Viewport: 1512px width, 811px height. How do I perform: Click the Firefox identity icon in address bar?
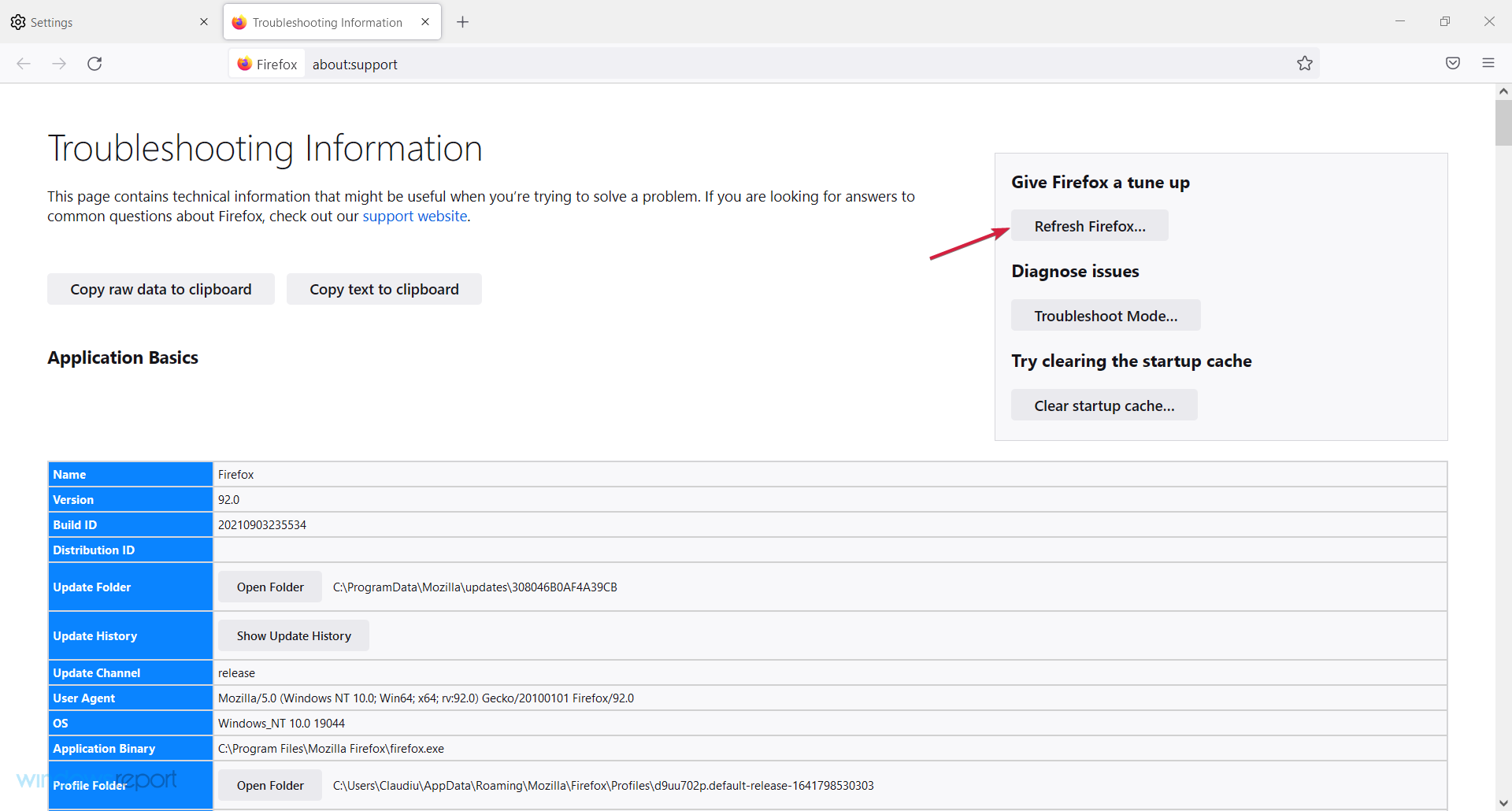pyautogui.click(x=267, y=64)
